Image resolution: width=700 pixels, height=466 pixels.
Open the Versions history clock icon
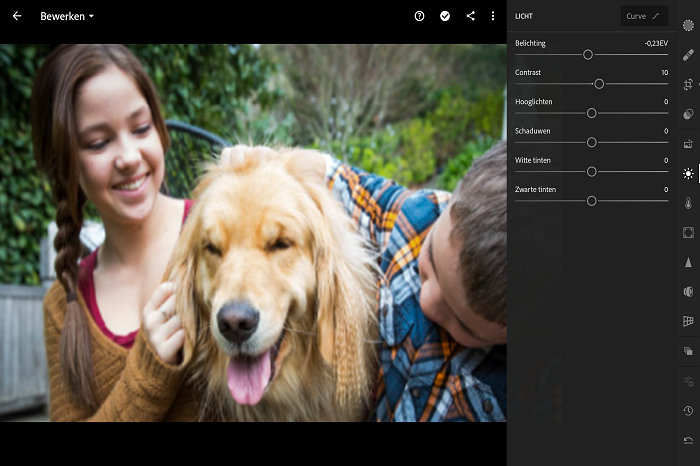pyautogui.click(x=688, y=411)
